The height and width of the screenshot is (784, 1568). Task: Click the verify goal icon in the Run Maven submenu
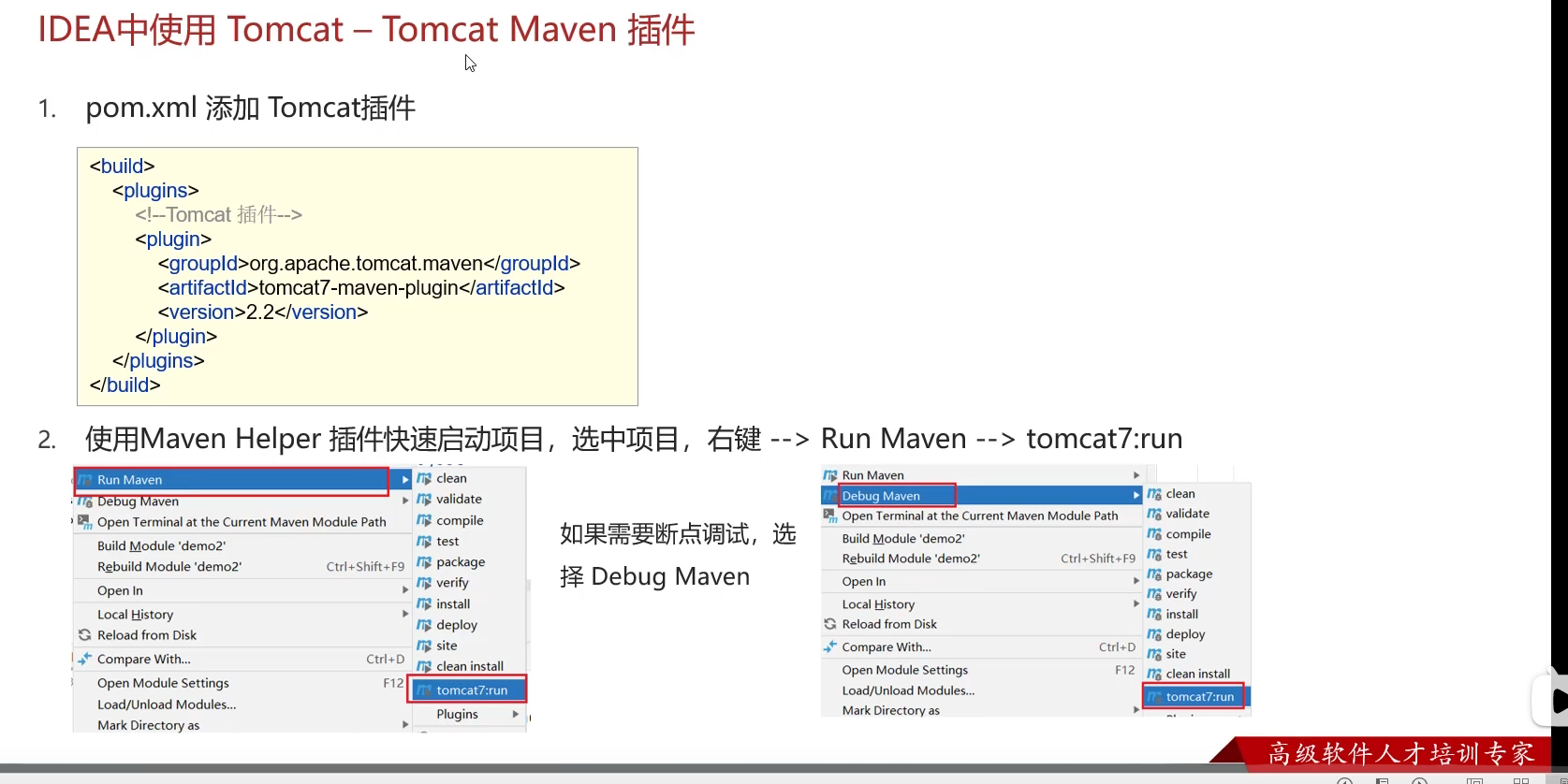[424, 583]
